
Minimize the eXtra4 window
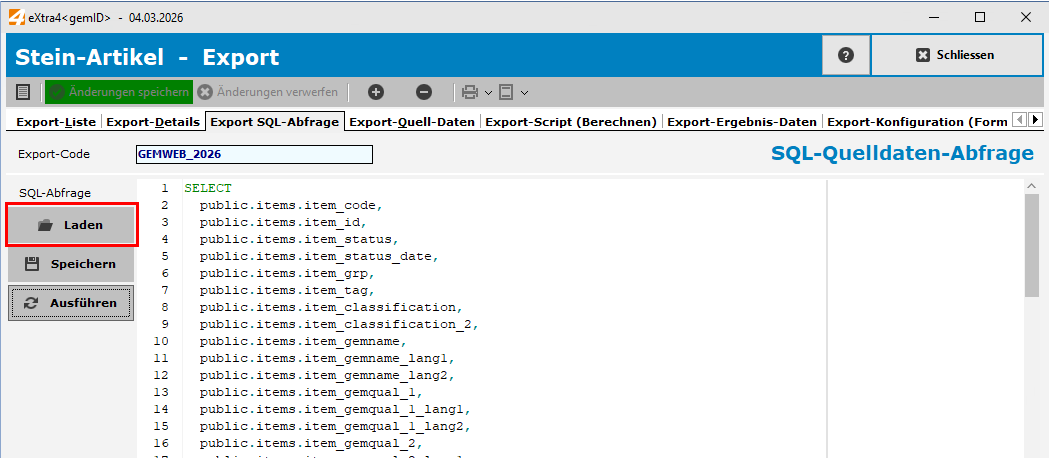tap(934, 17)
